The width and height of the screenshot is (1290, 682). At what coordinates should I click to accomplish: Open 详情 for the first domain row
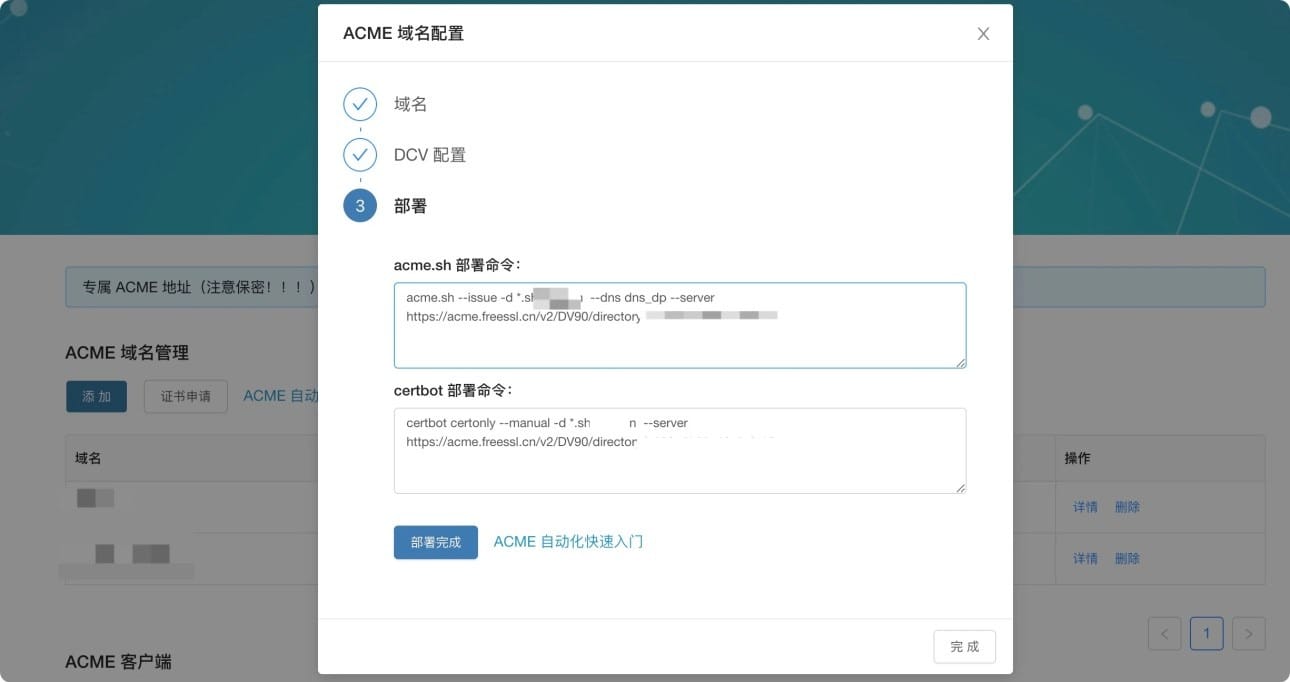point(1085,507)
